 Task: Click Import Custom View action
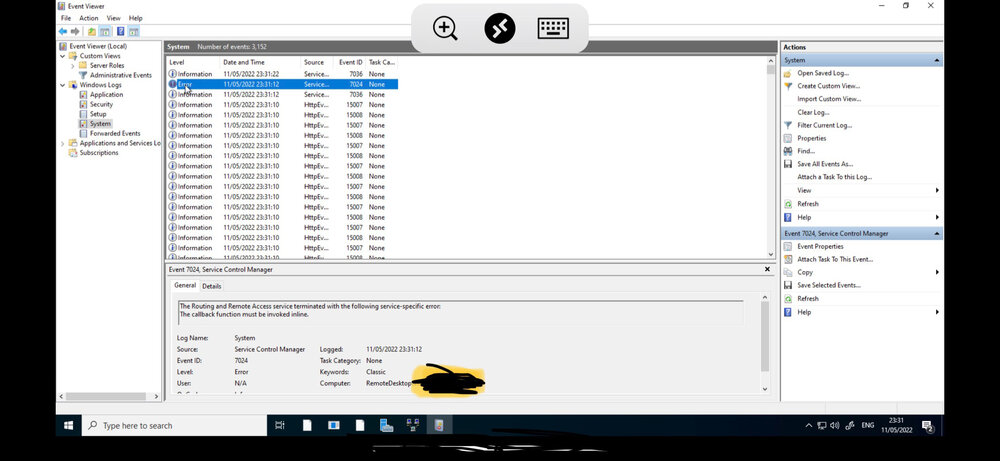pos(829,99)
